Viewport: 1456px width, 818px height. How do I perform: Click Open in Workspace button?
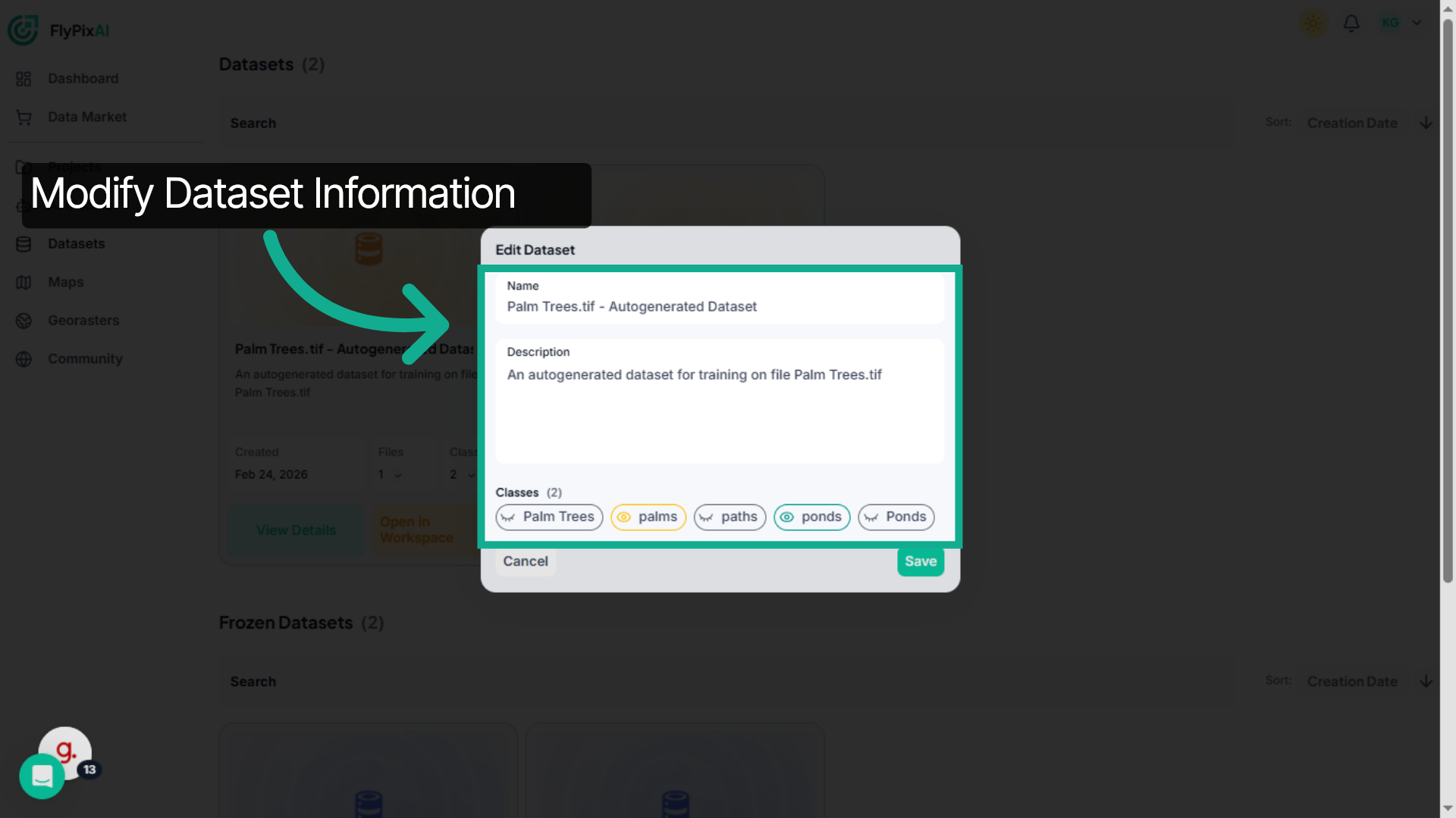coord(425,531)
